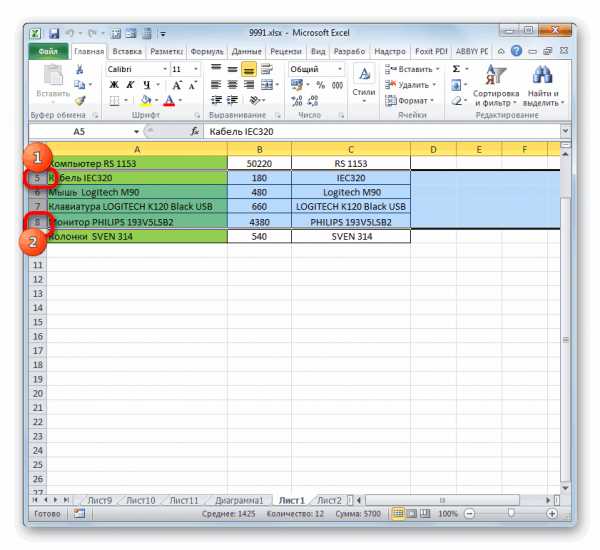The image size is (600, 550).
Task: Click increase indent icon
Action: [x=232, y=100]
